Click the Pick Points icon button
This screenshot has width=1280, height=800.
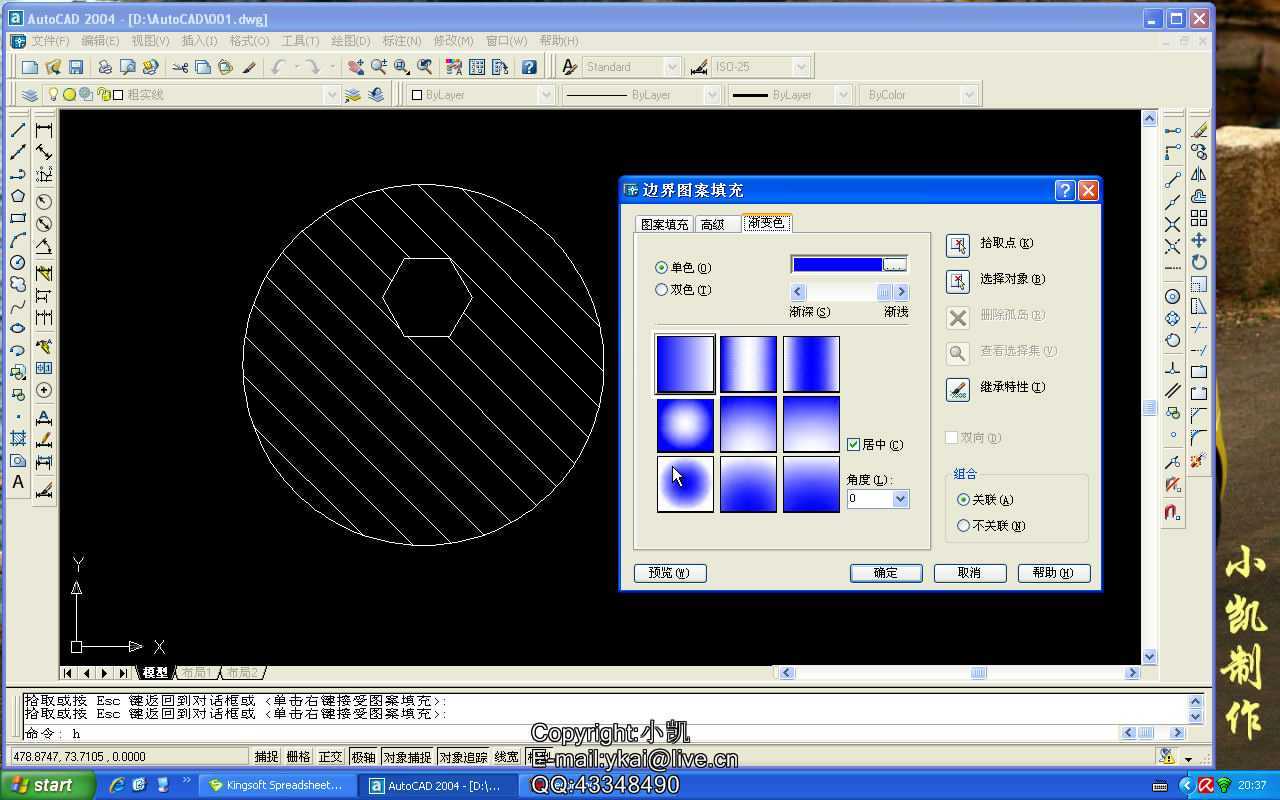click(958, 245)
